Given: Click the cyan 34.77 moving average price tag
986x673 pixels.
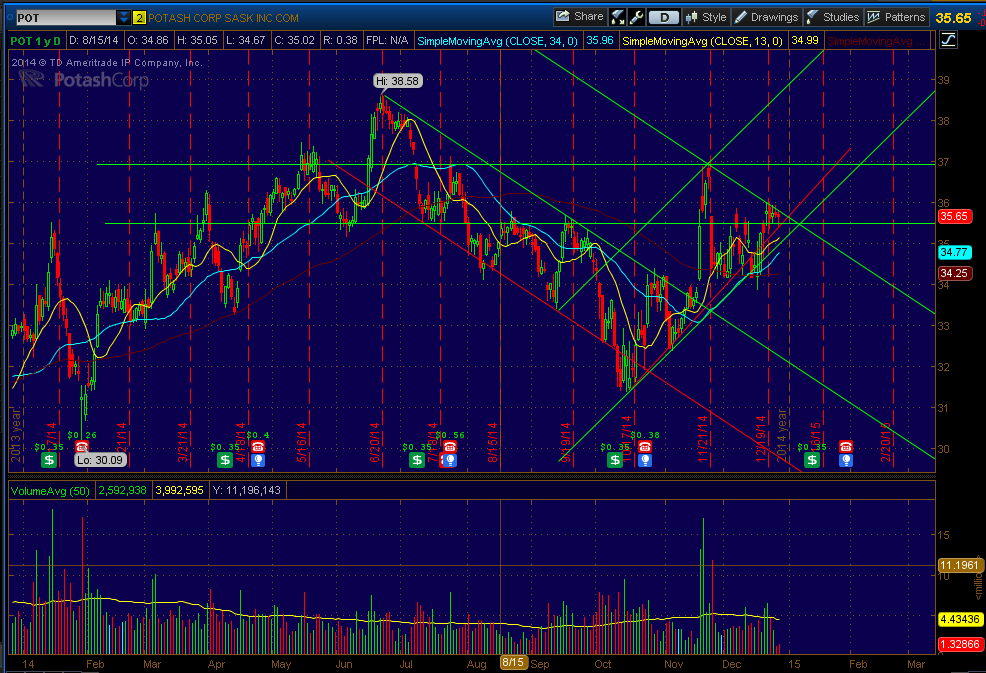Looking at the screenshot, I should pos(954,252).
